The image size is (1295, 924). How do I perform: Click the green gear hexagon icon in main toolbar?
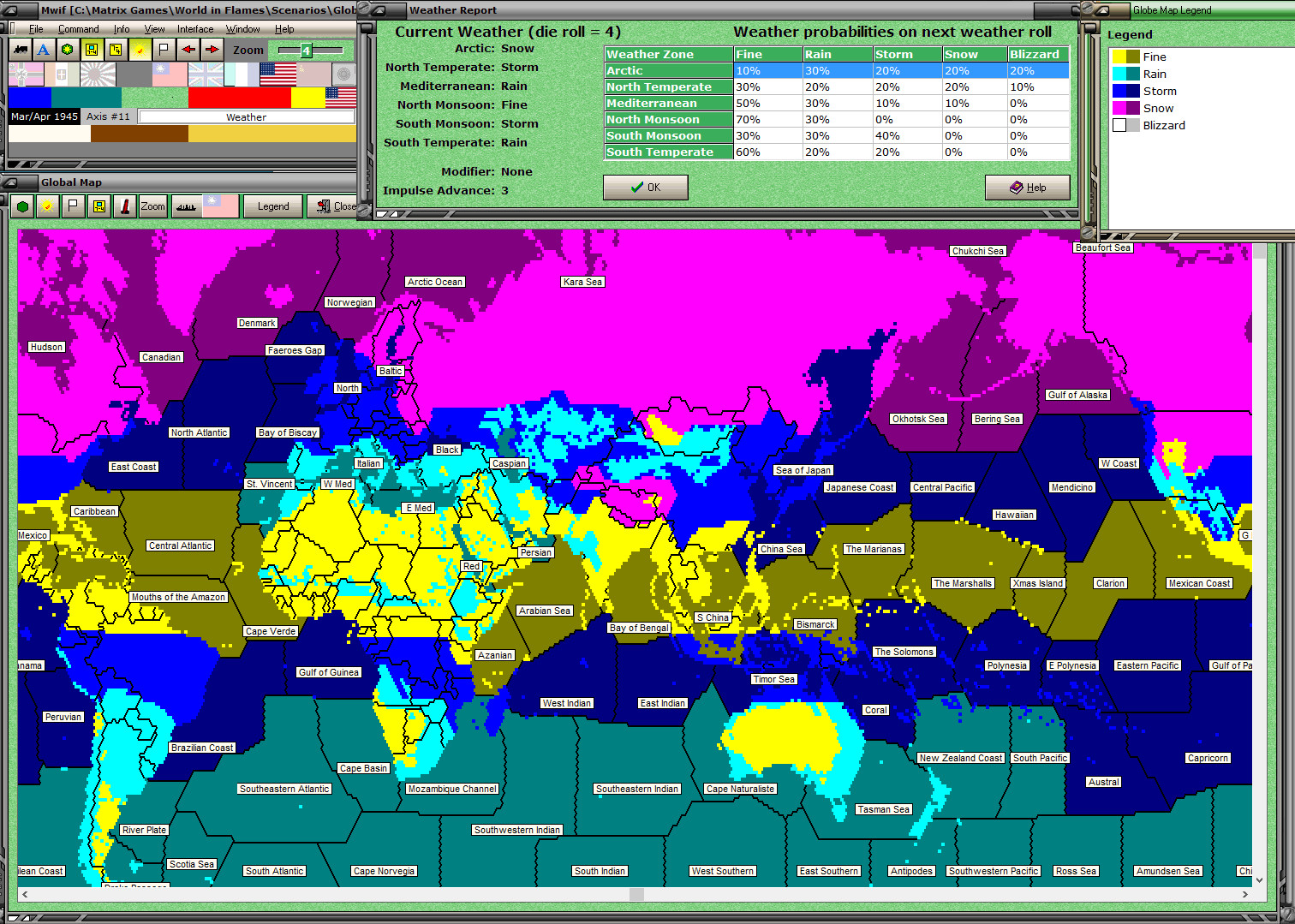click(68, 50)
